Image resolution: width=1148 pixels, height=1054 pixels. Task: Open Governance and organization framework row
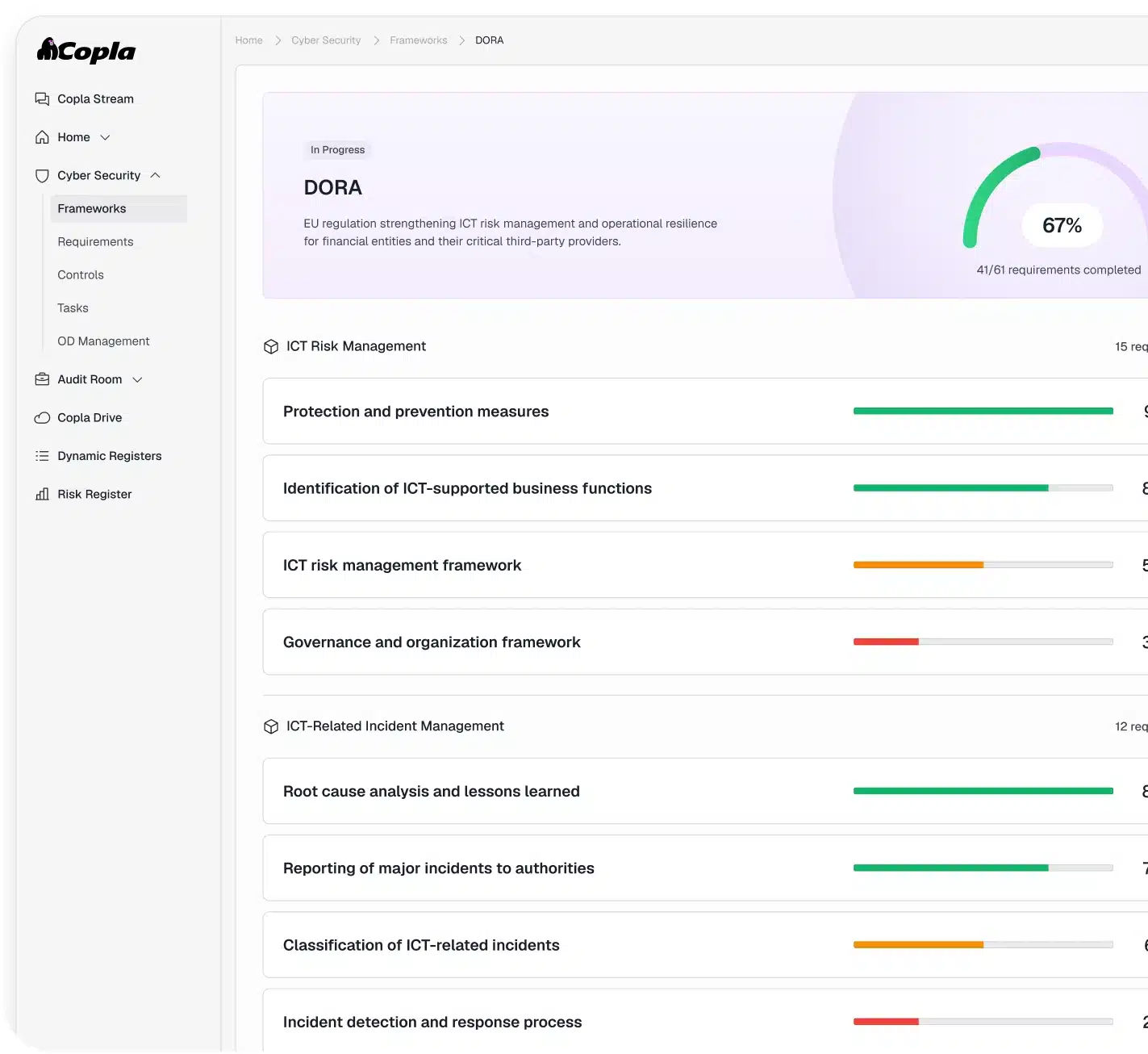pyautogui.click(x=705, y=642)
